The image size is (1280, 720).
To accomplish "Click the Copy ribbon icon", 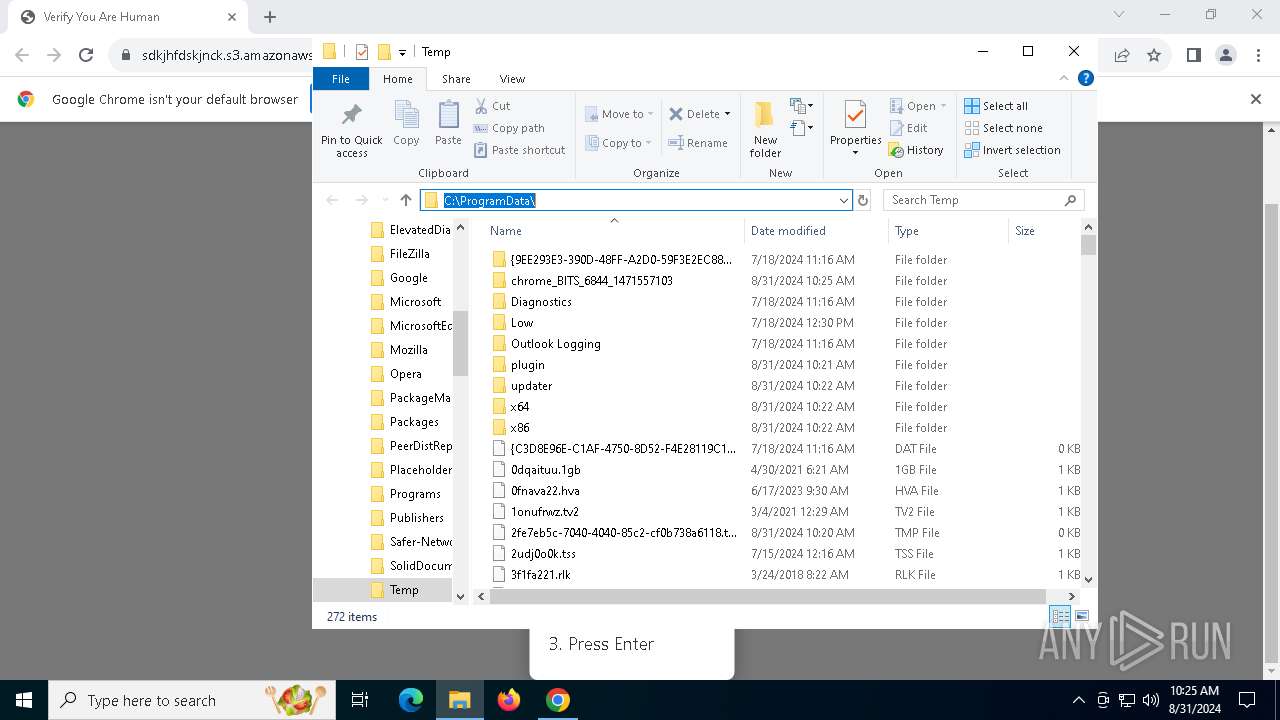I will point(406,124).
